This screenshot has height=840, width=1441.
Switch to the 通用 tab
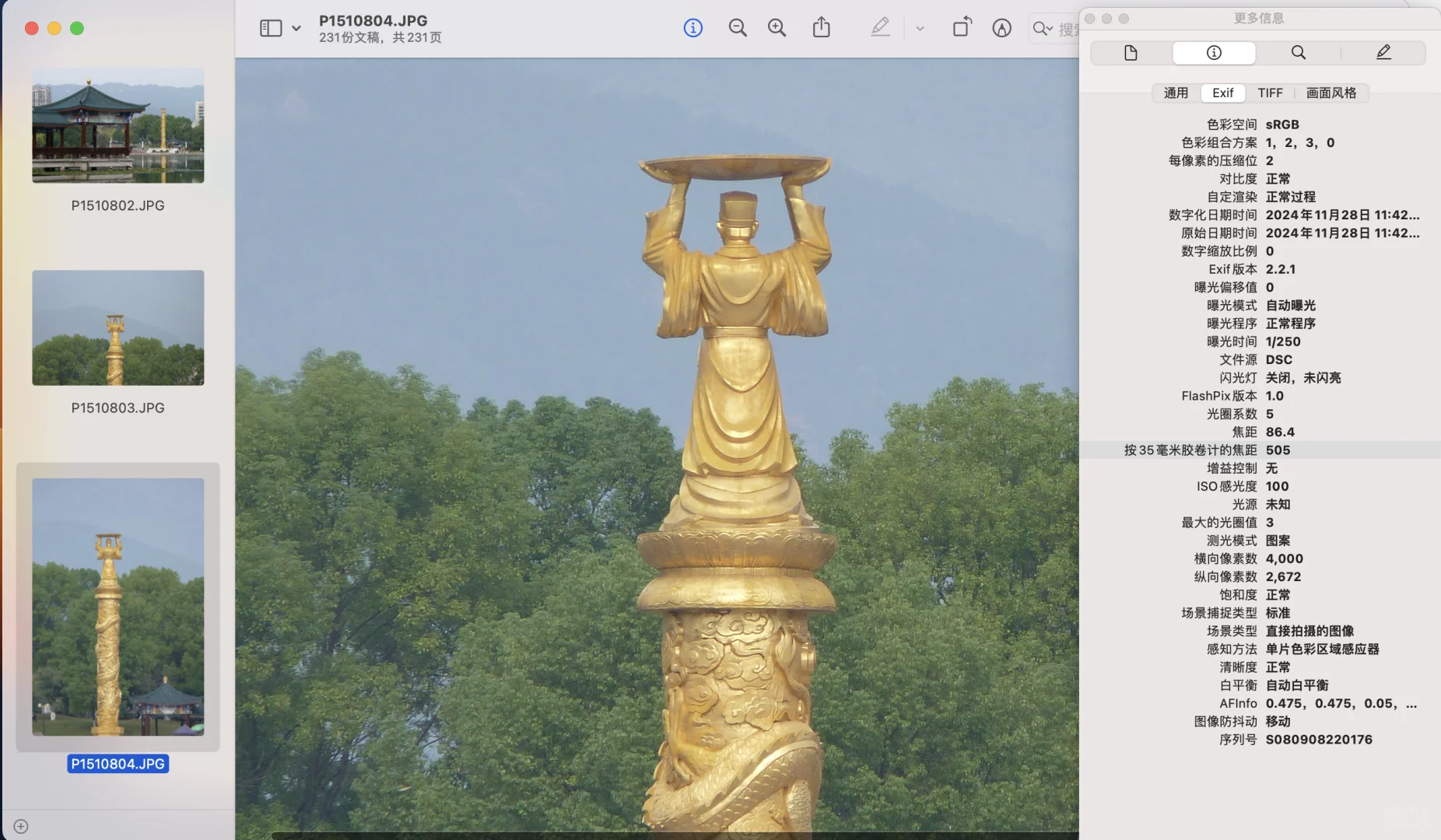tap(1176, 93)
